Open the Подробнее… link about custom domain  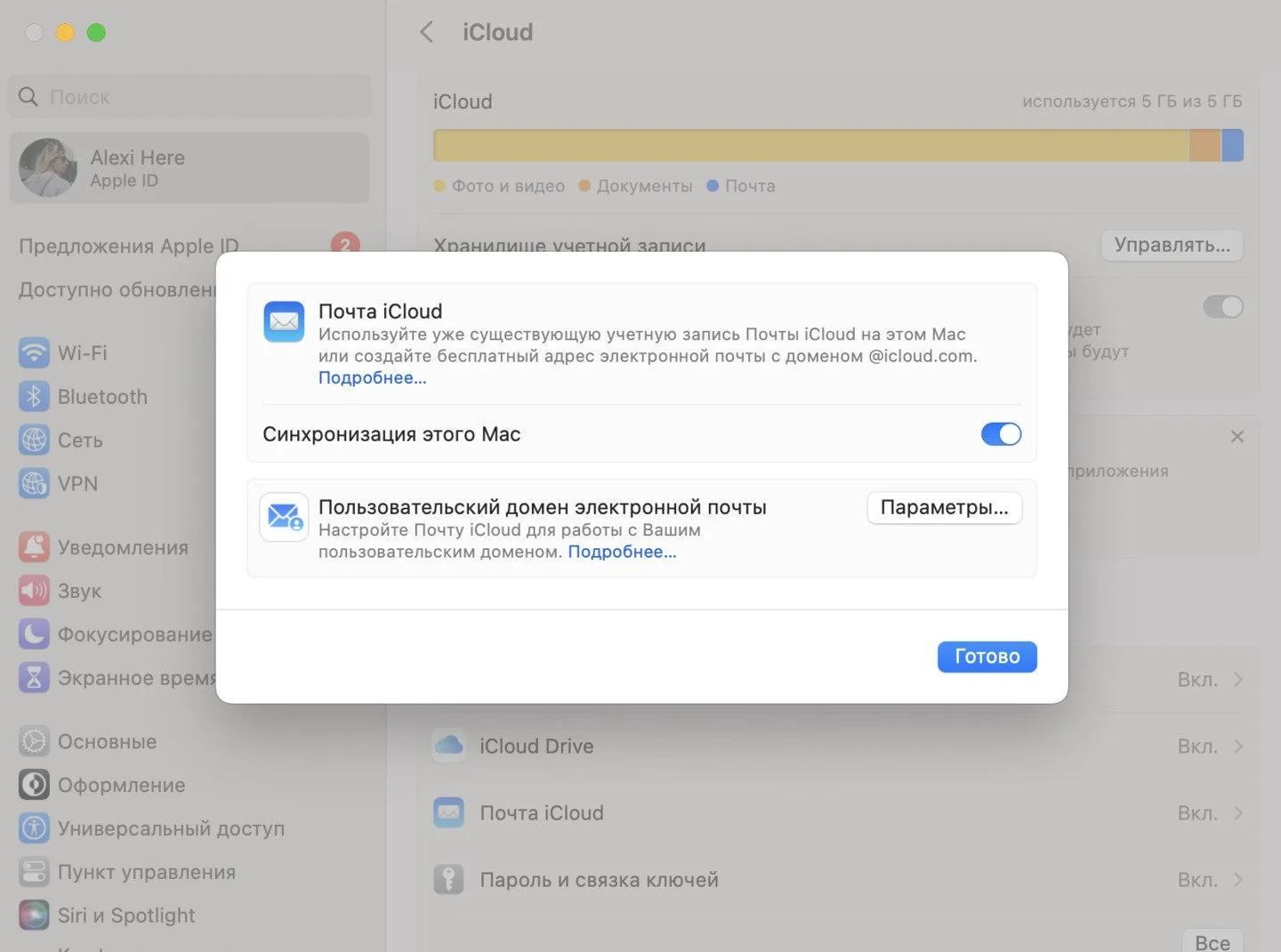coord(622,552)
